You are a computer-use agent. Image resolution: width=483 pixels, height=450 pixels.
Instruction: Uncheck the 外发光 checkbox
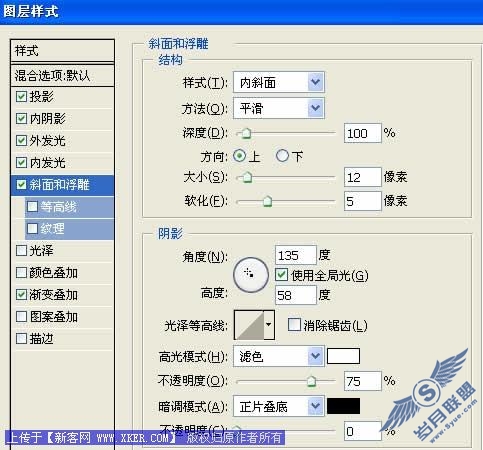click(21, 141)
